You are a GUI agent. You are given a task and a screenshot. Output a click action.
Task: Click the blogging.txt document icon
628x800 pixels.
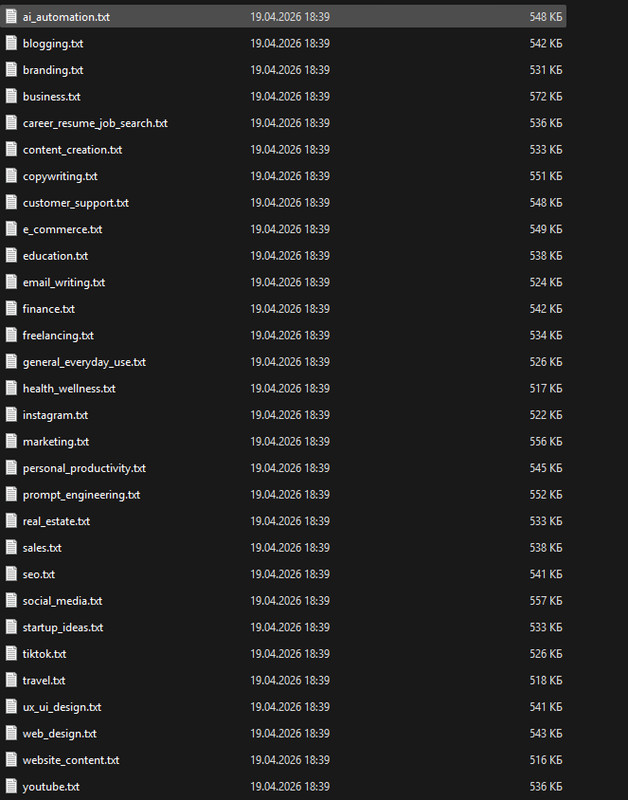(x=11, y=43)
